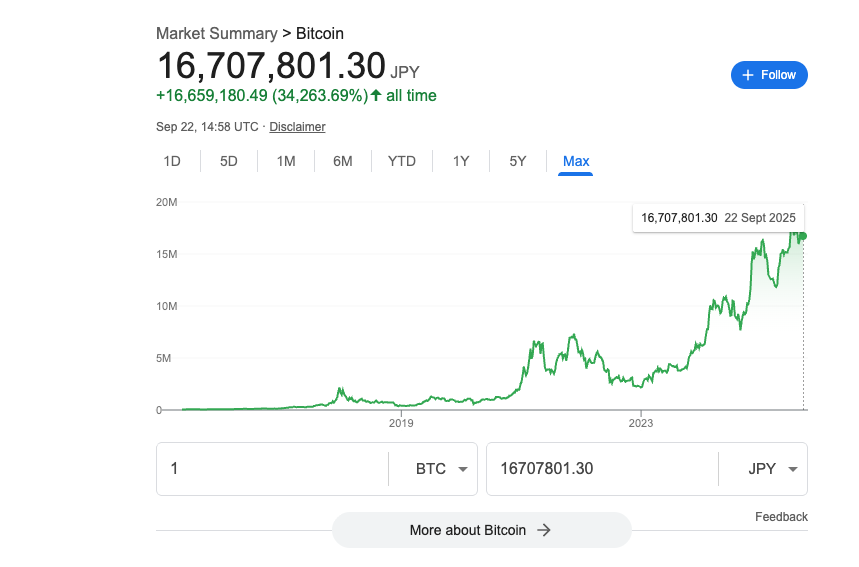
Task: Click the green endpoint marker on chart
Action: 803,236
